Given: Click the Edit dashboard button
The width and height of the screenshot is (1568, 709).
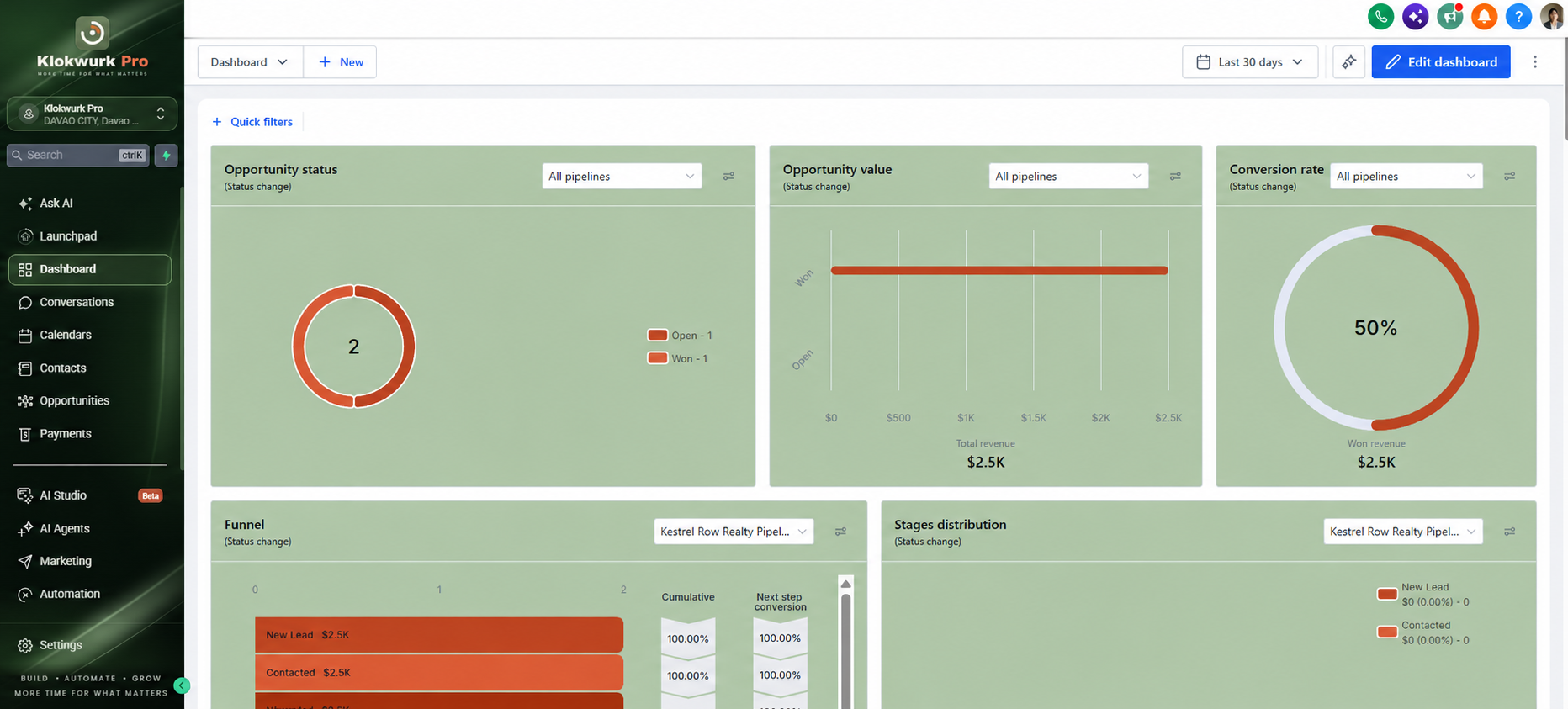Looking at the screenshot, I should pos(1441,62).
